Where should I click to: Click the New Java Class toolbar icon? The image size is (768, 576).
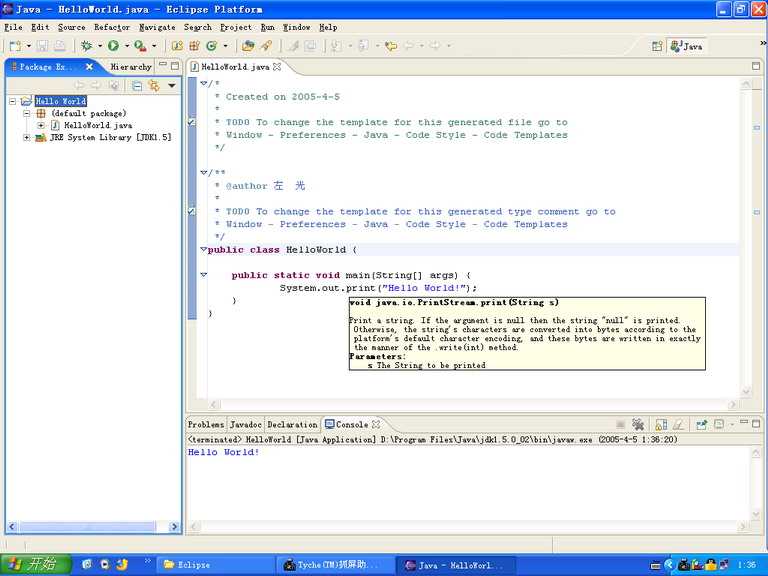point(211,46)
